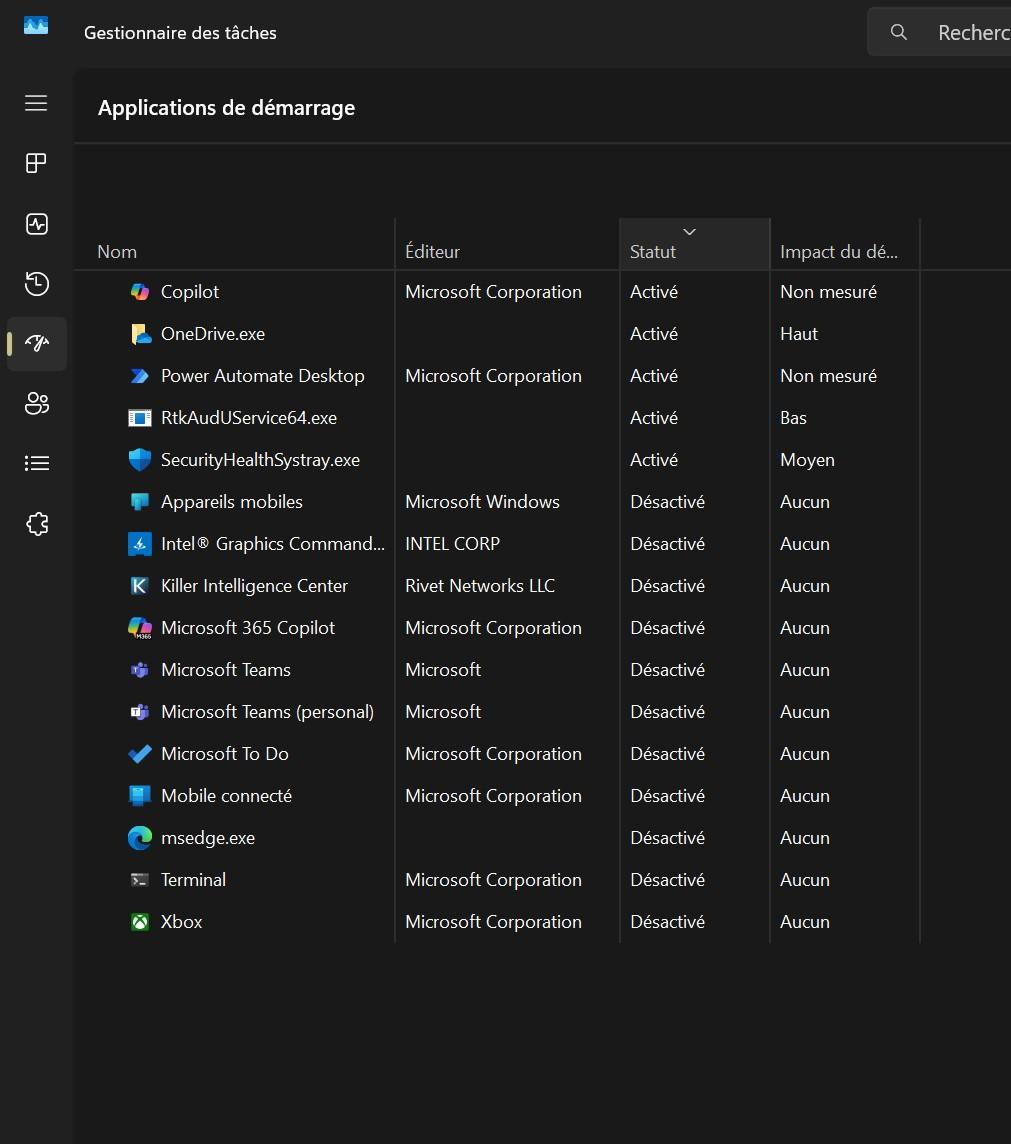This screenshot has height=1144, width=1011.
Task: Click the Killer Intelligence Center icon
Action: (139, 586)
